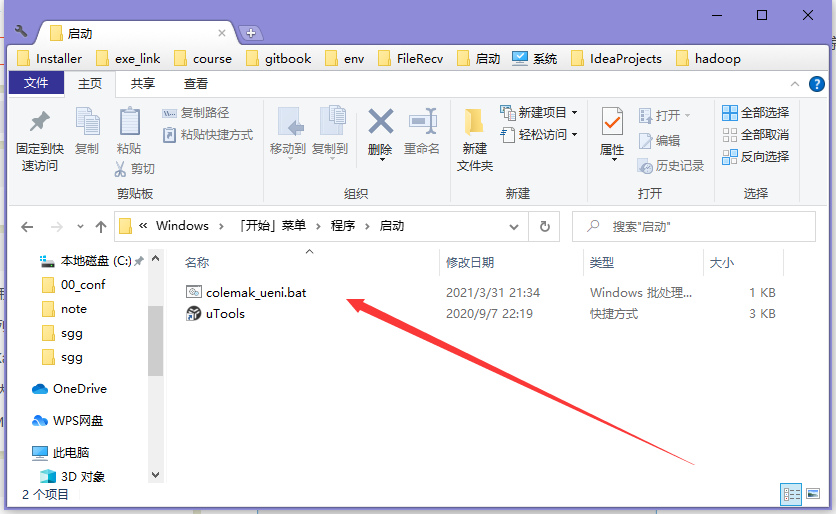Image resolution: width=836 pixels, height=514 pixels.
Task: Click 编辑 in the ribbon
Action: [x=659, y=141]
